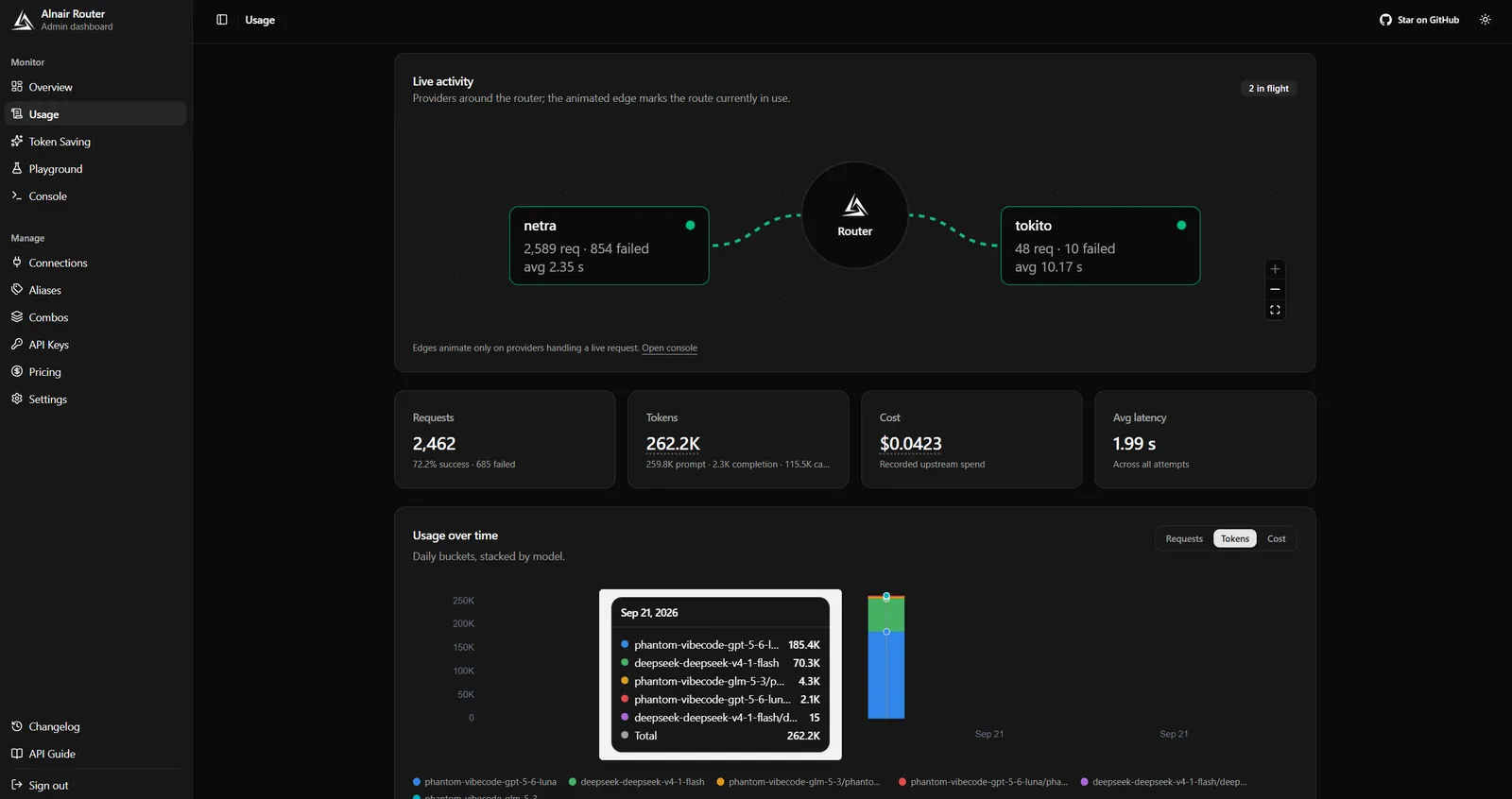1512x799 pixels.
Task: Click the 2,462 requests value
Action: pos(434,444)
